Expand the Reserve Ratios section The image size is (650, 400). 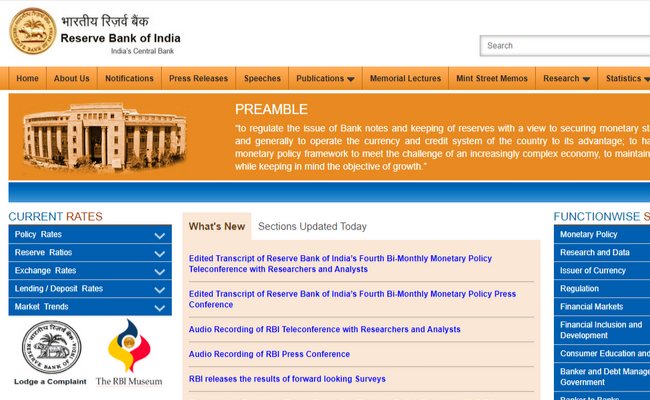[x=89, y=253]
